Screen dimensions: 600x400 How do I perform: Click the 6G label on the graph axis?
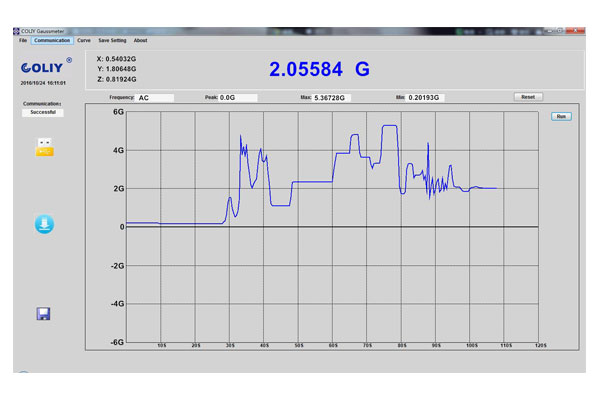point(117,112)
